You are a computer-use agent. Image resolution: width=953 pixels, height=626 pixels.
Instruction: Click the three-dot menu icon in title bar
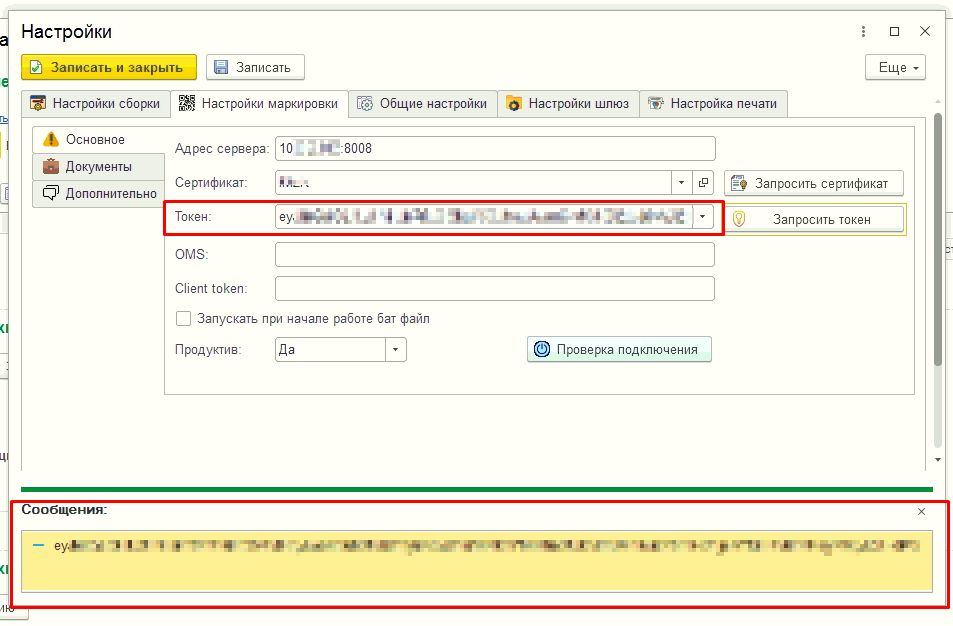863,32
